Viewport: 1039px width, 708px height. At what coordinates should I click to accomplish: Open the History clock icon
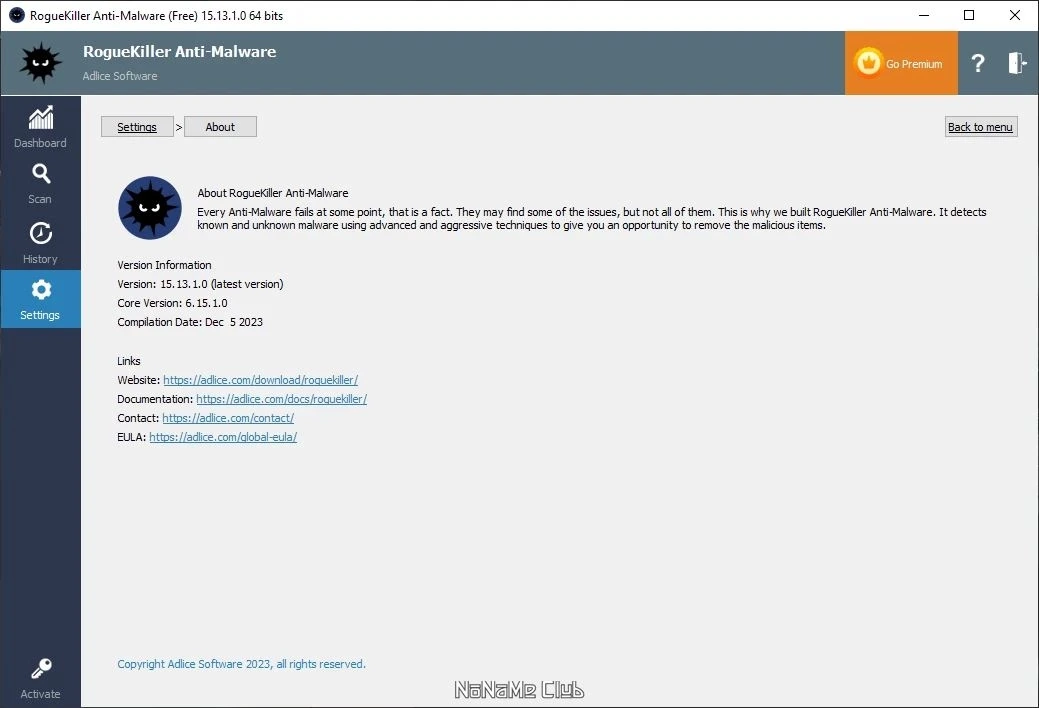point(41,233)
